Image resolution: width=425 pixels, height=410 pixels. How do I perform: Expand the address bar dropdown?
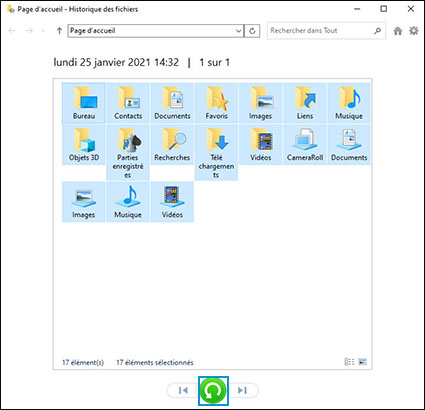coord(238,31)
